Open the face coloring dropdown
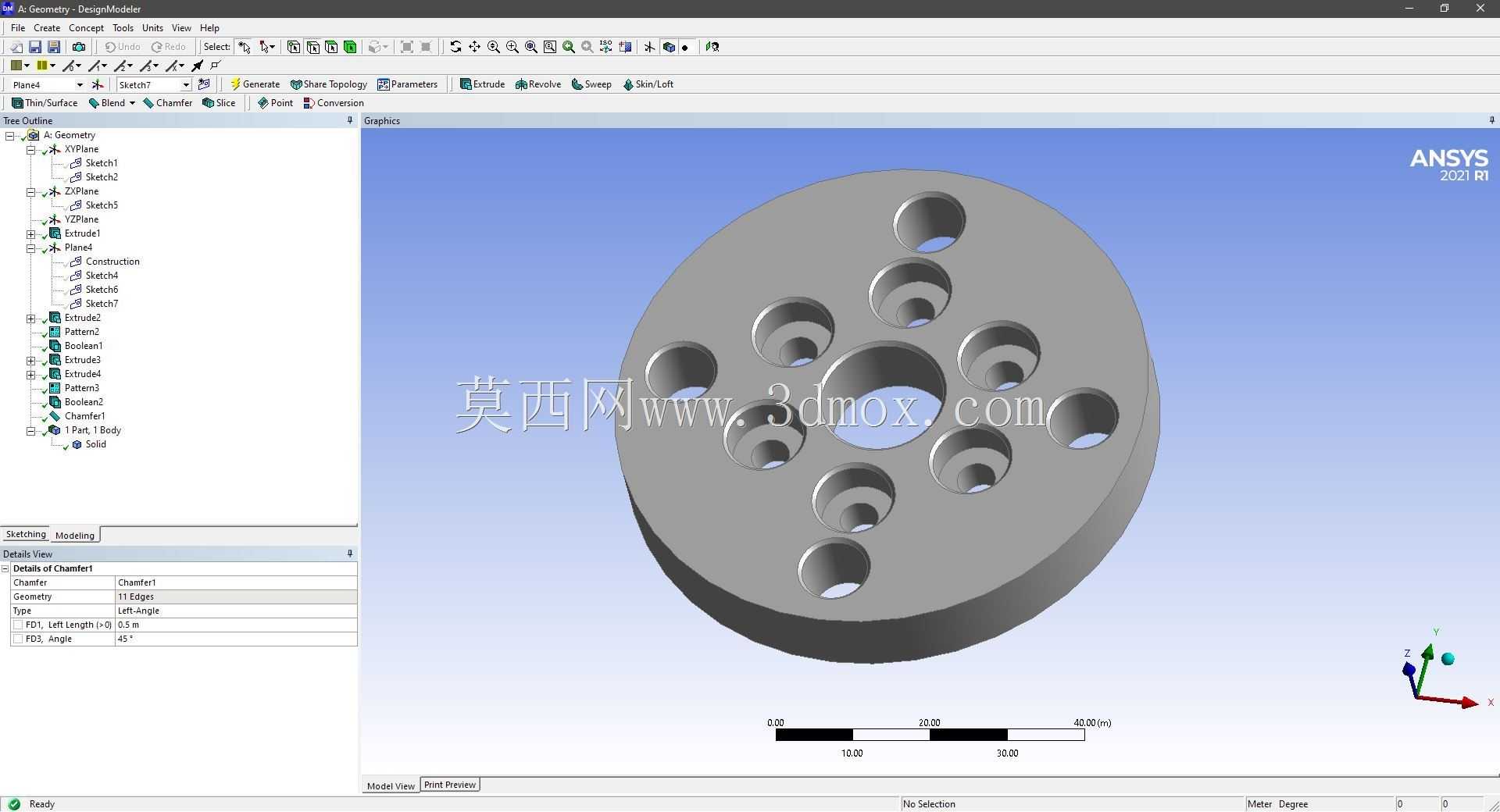The width and height of the screenshot is (1500, 812). click(27, 66)
